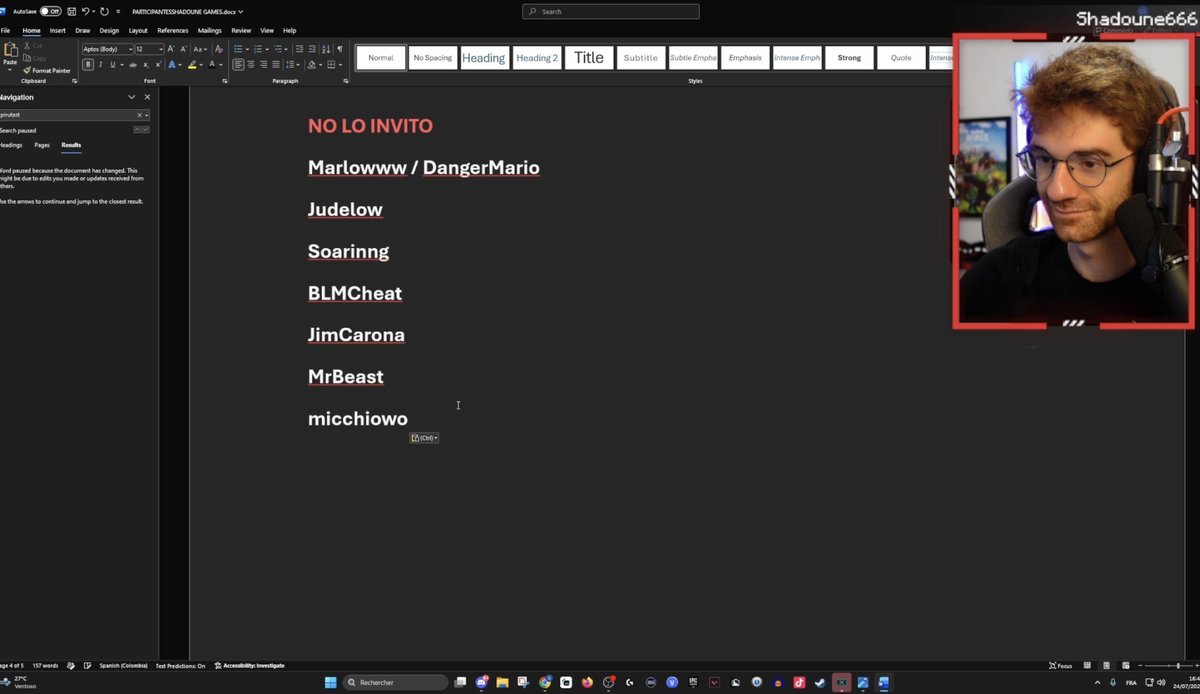Apply the Title style

tap(589, 58)
